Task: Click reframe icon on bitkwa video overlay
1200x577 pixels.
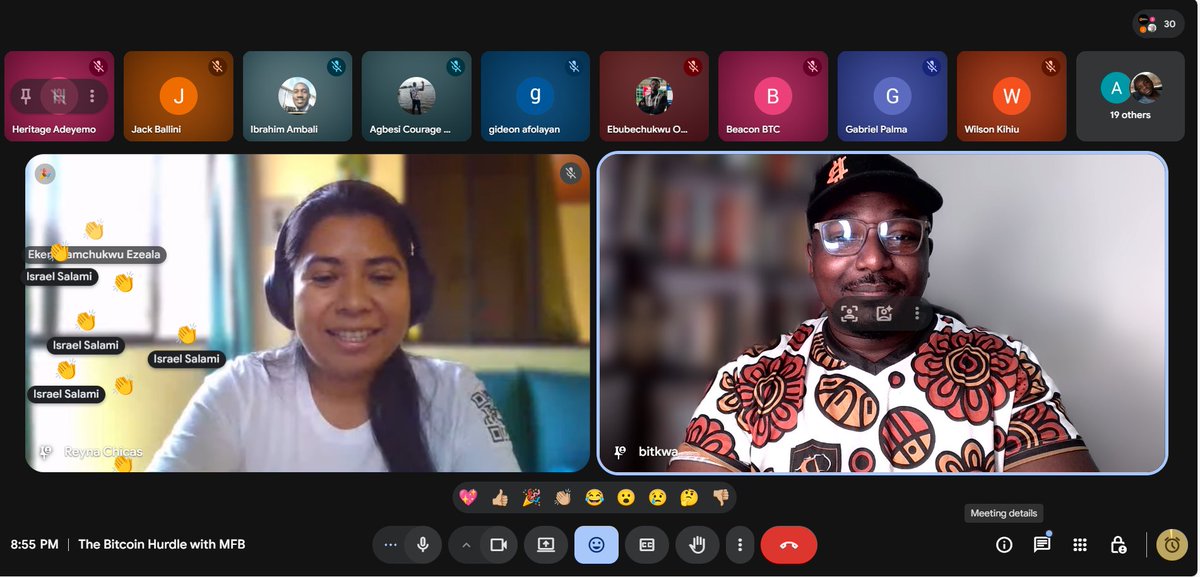Action: 849,313
